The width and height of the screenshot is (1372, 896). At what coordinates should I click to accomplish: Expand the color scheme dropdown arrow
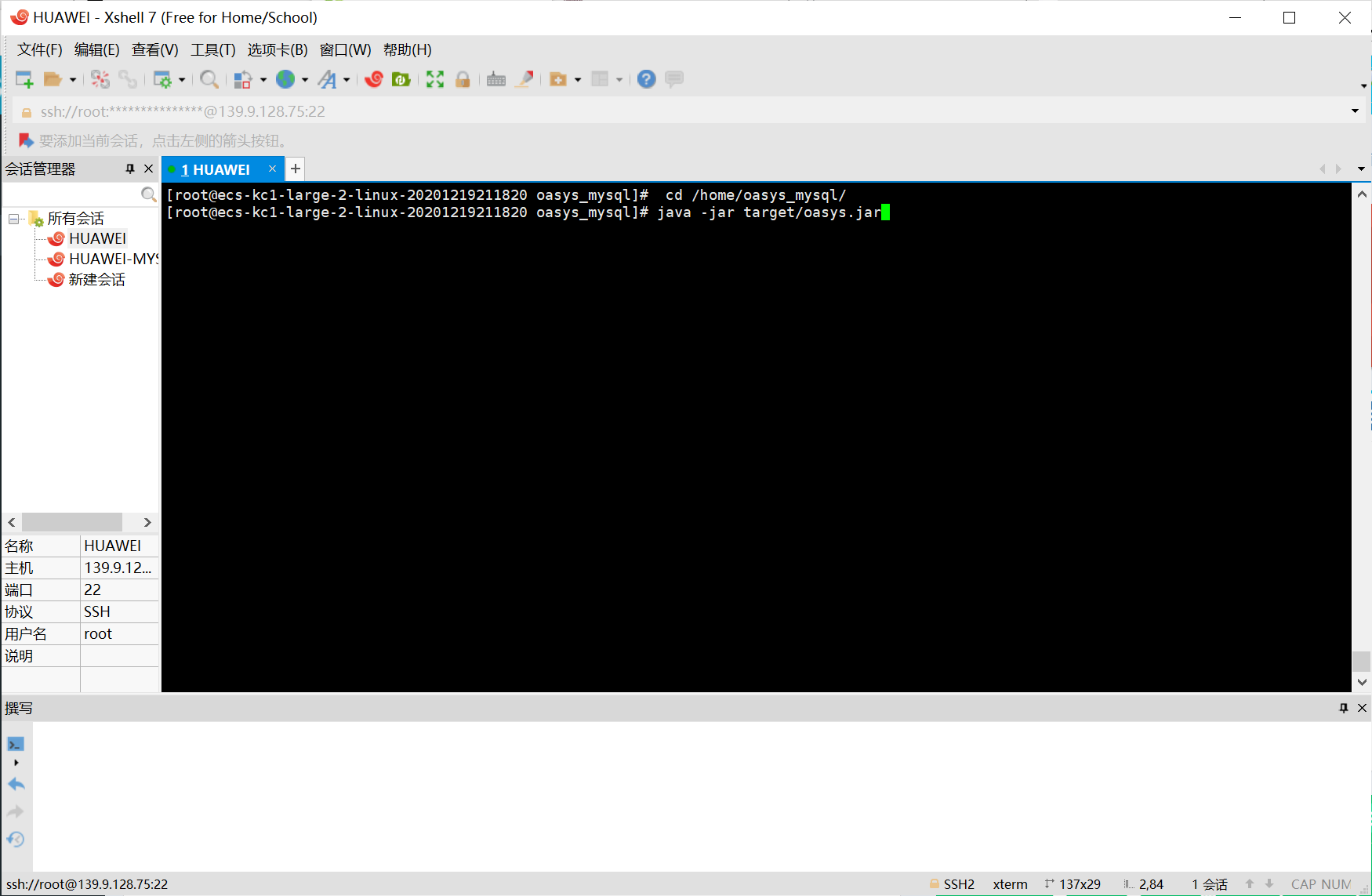tap(263, 80)
